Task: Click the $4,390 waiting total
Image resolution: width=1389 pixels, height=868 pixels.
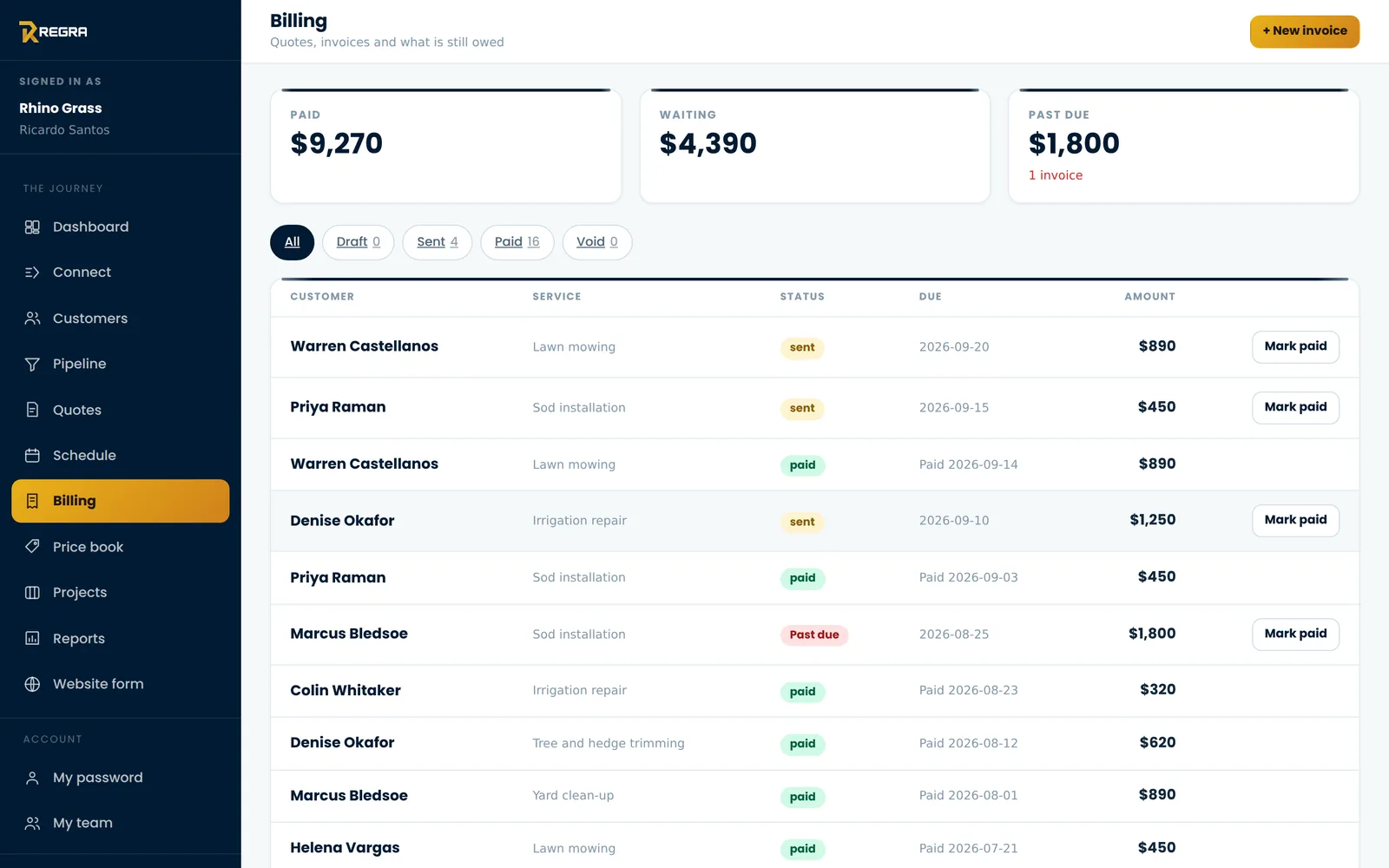Action: [x=708, y=143]
